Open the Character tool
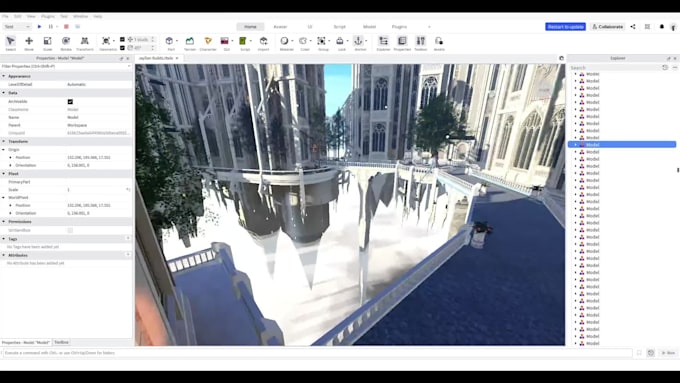 click(x=208, y=43)
